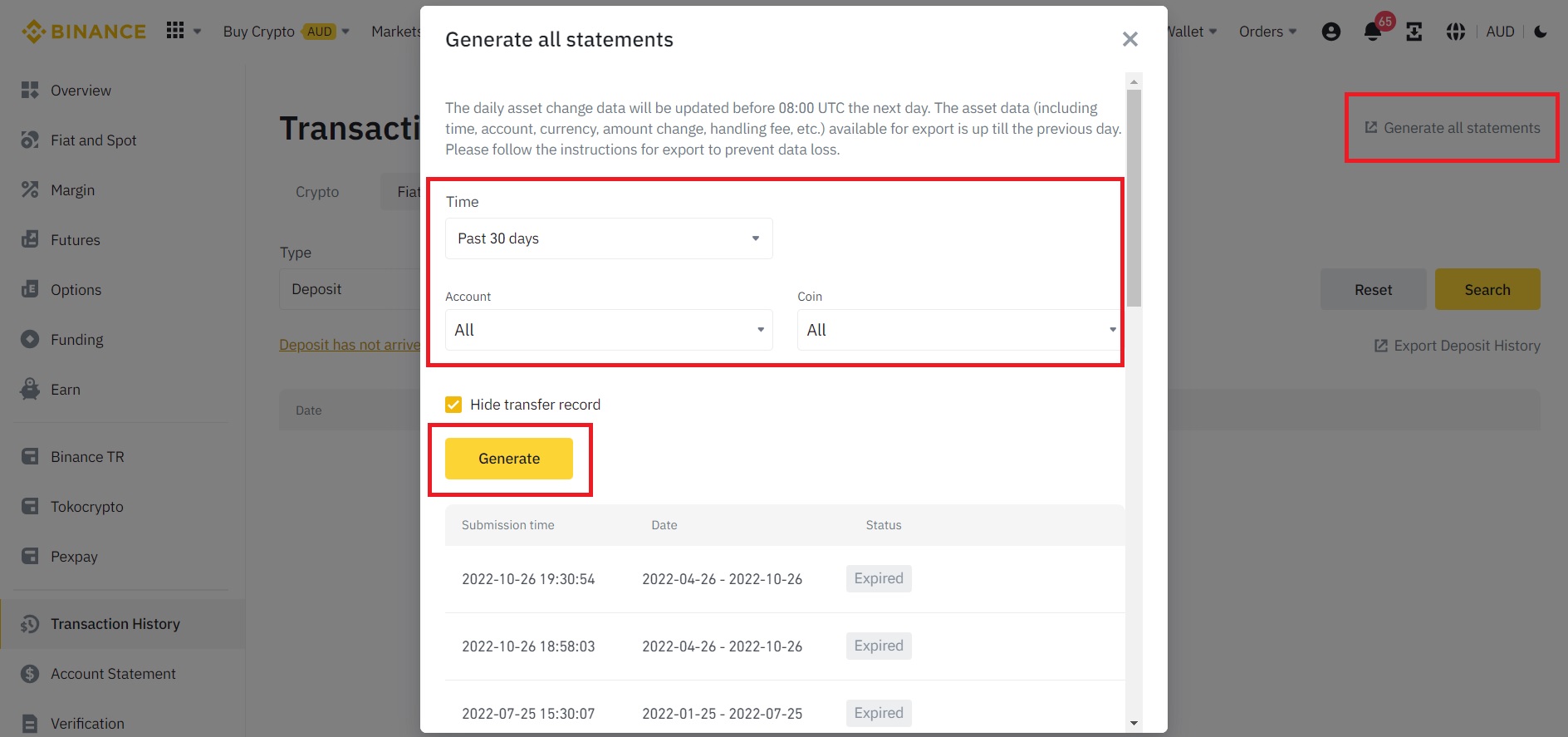Click the Tokocrypto sidebar icon
This screenshot has width=1568, height=737.
coord(30,506)
